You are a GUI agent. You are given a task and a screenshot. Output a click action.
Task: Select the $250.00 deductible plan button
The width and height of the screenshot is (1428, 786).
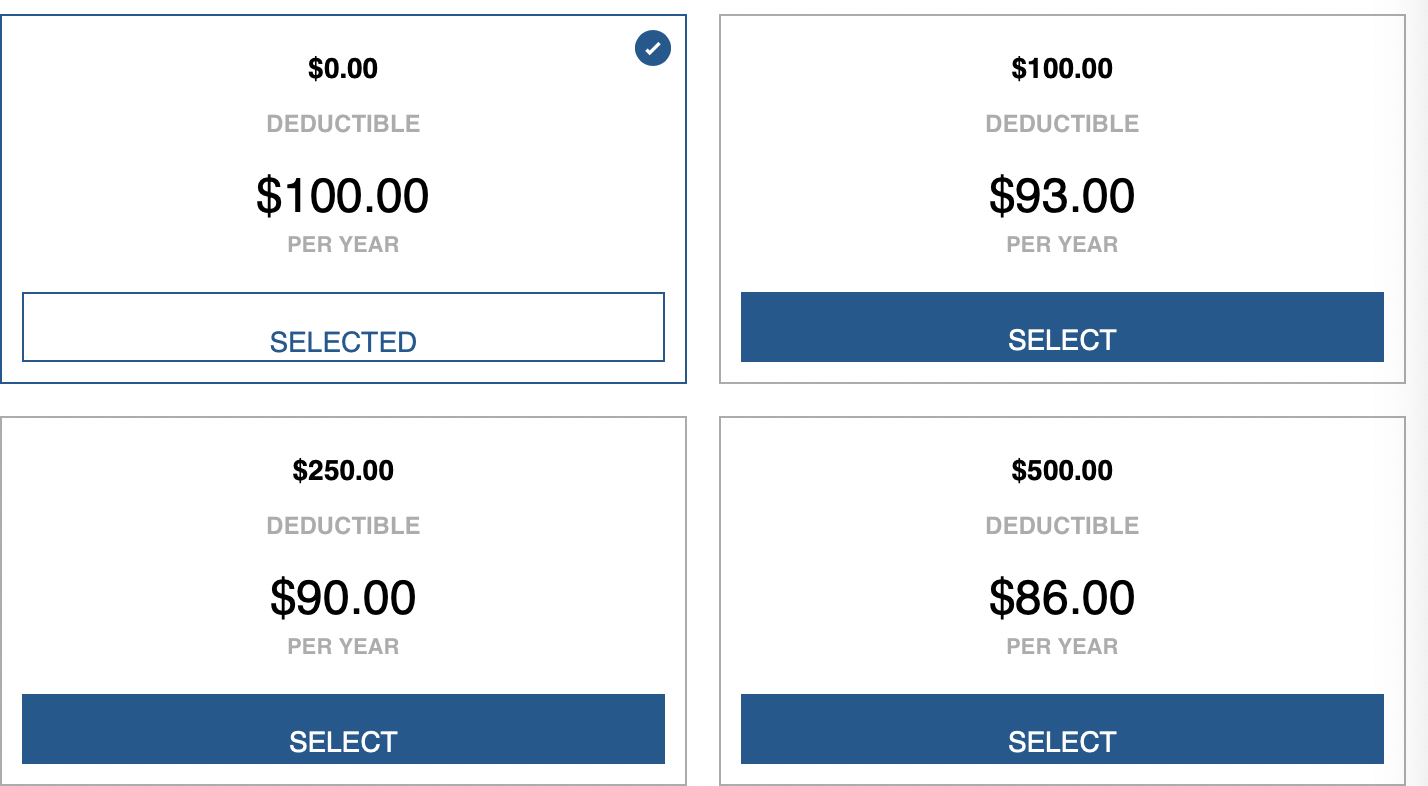343,729
